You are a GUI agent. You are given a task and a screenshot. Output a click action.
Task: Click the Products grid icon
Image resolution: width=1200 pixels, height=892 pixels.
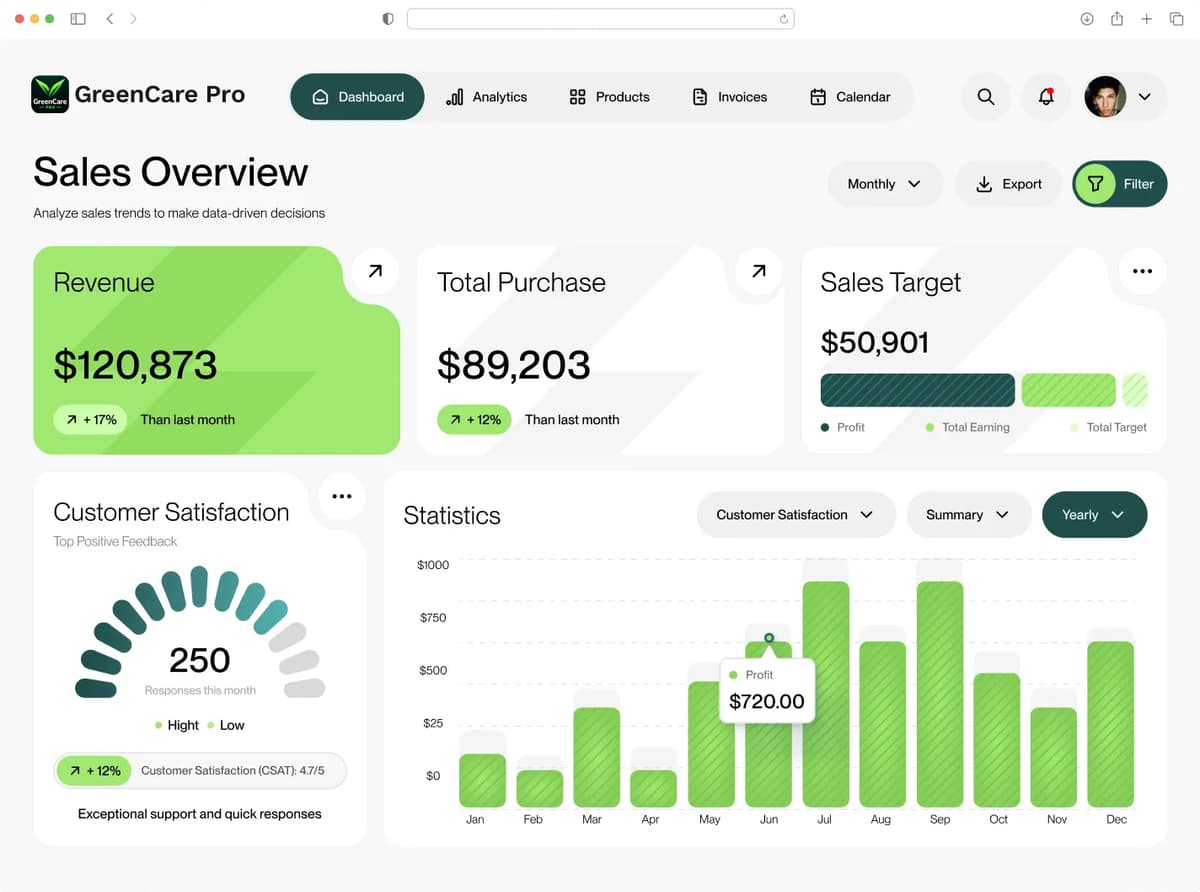[577, 97]
